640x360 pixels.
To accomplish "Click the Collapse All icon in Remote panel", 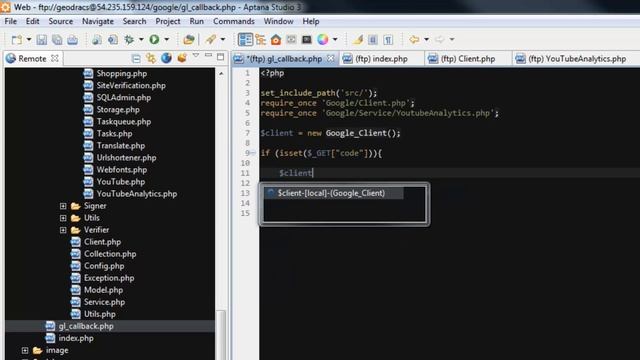I will pos(136,58).
